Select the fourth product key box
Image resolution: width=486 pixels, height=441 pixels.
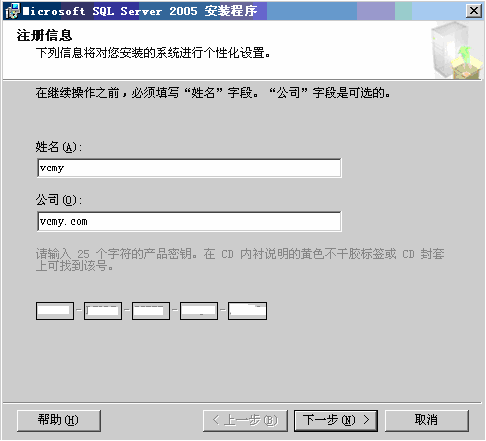tap(199, 311)
